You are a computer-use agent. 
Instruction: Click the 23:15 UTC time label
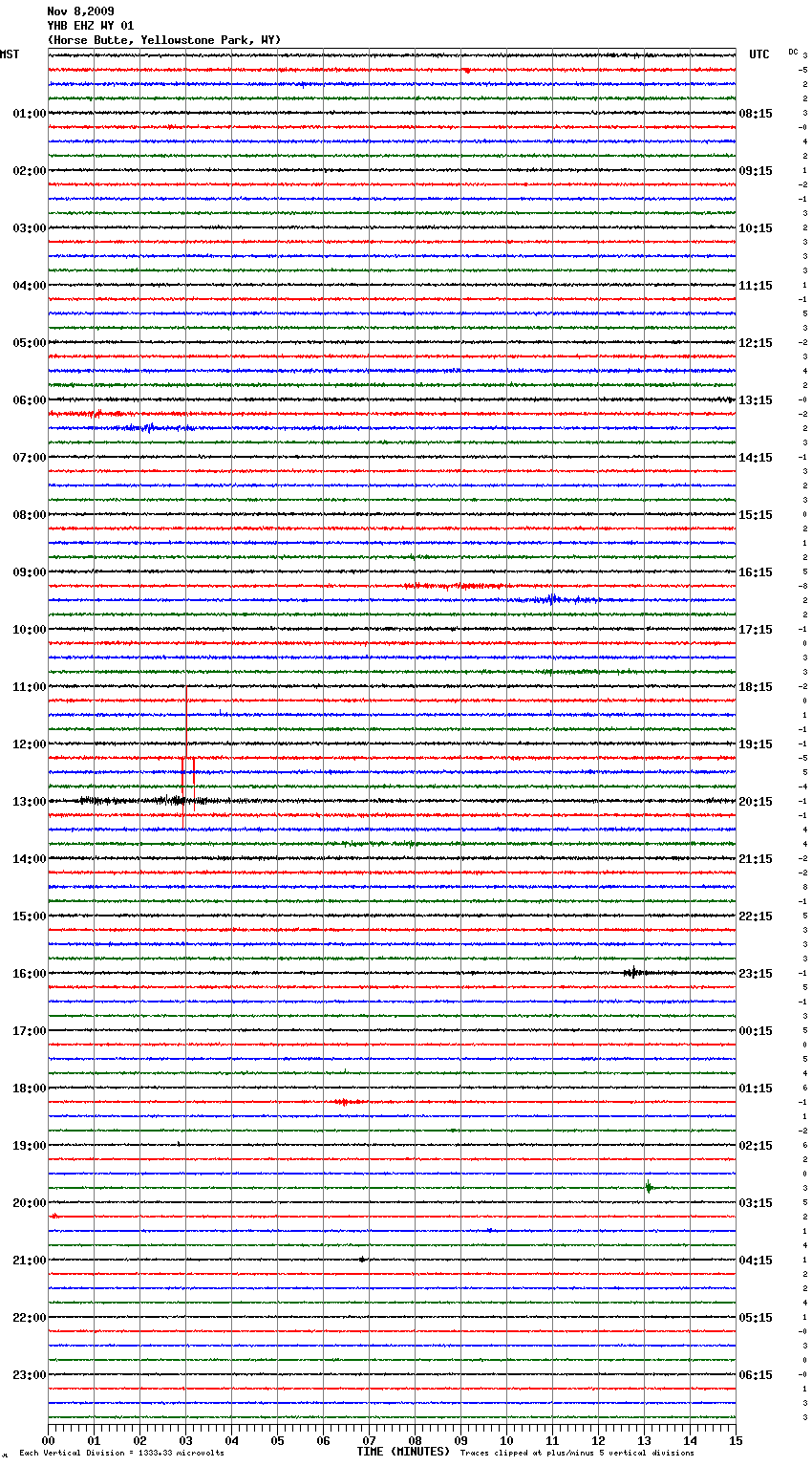pos(756,974)
